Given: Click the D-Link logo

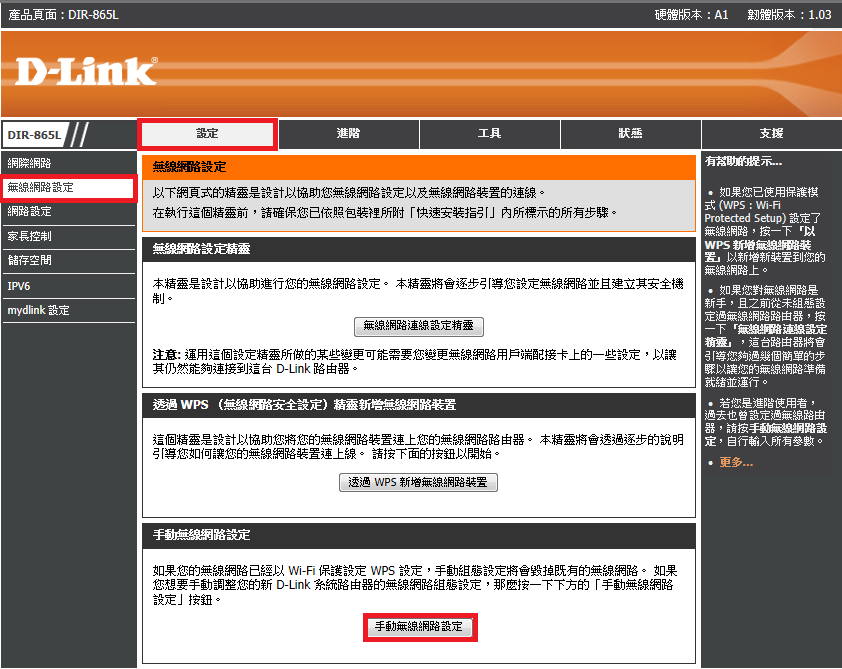Looking at the screenshot, I should tap(86, 71).
